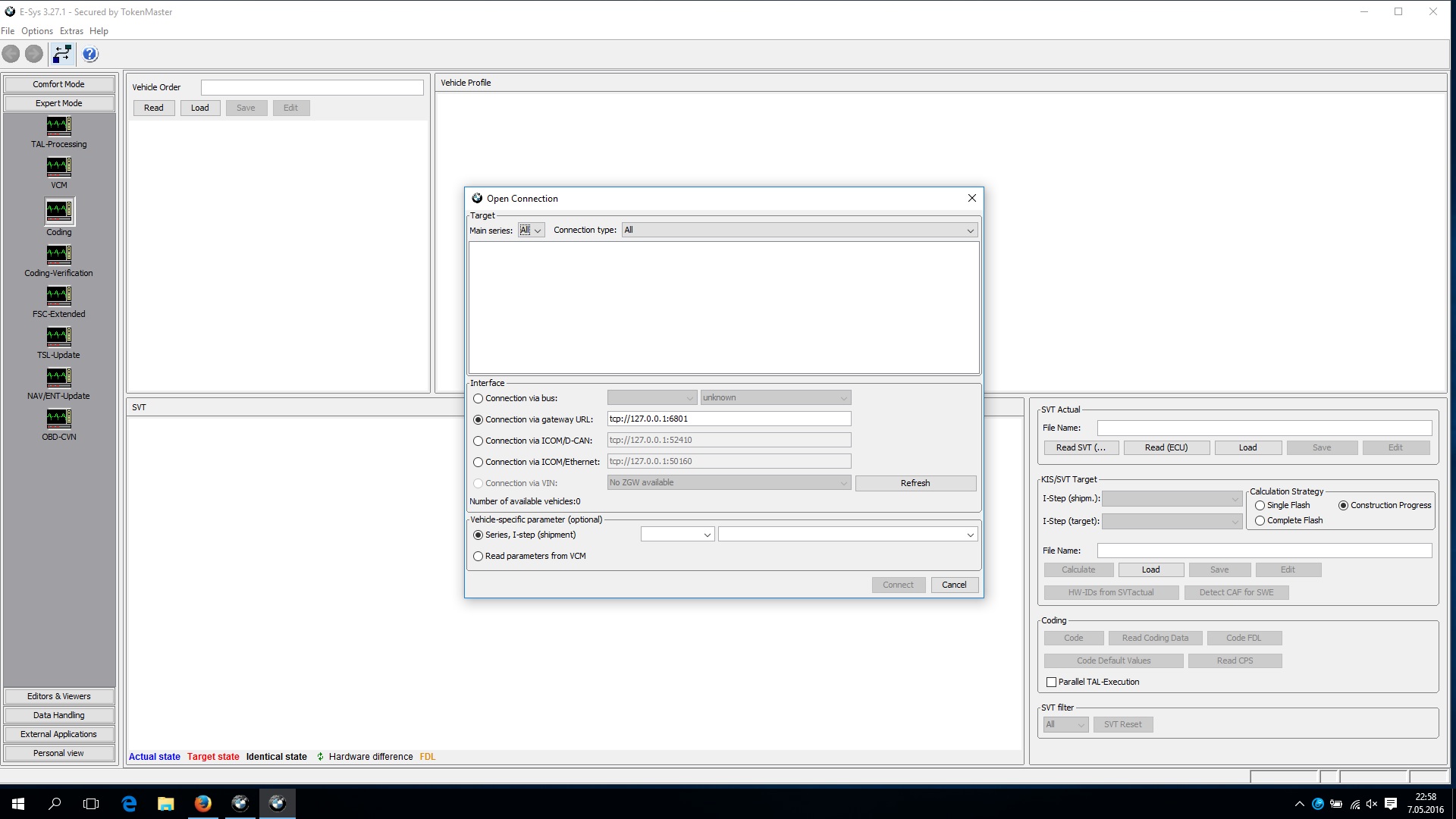Image resolution: width=1456 pixels, height=819 pixels.
Task: Open the SVT filter All dropdown
Action: click(1065, 724)
